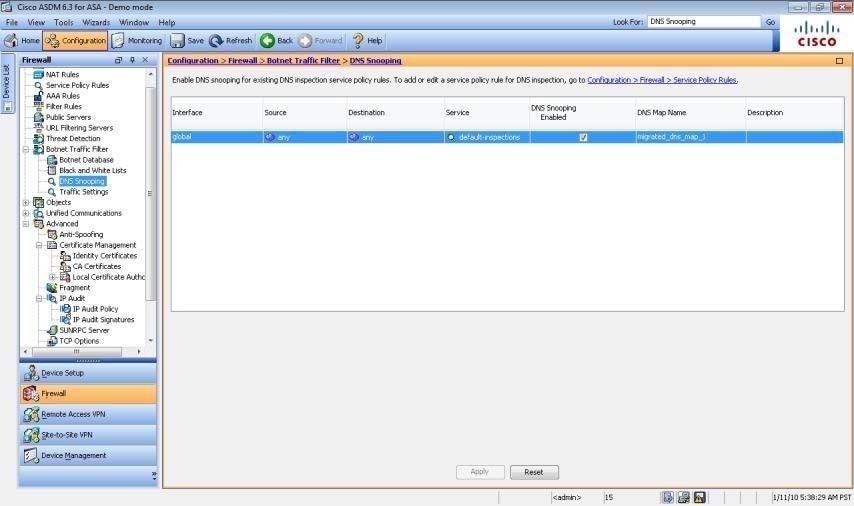Image resolution: width=854 pixels, height=506 pixels.
Task: Expand Local Certificate Authority node
Action: (x=52, y=277)
